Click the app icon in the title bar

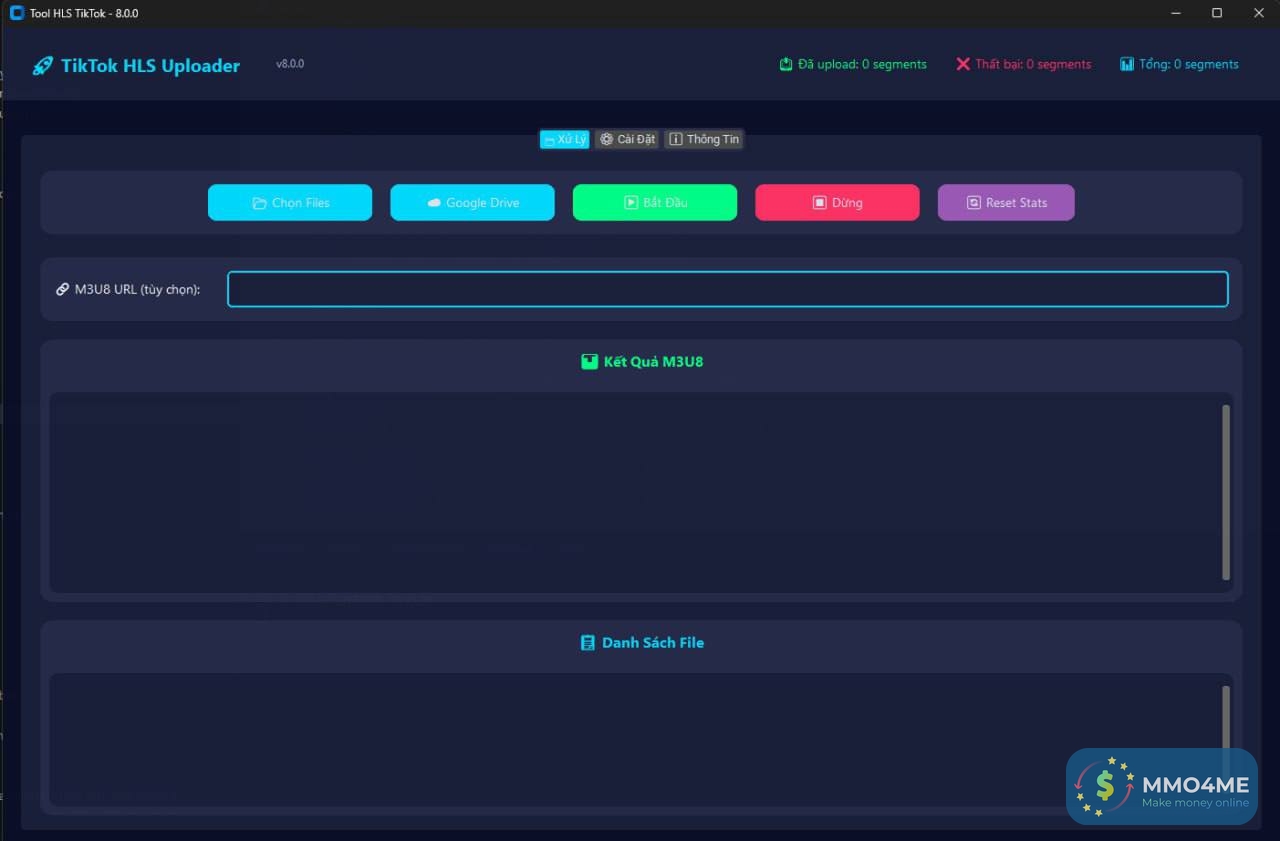click(x=16, y=13)
